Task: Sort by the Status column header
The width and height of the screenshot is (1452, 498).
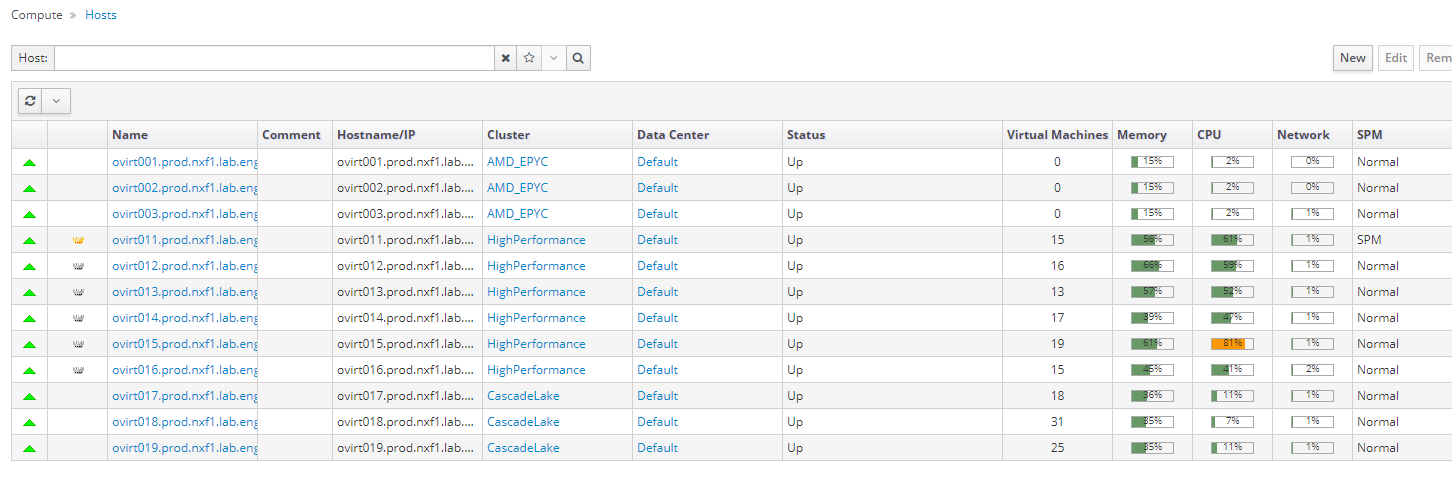Action: [x=806, y=135]
